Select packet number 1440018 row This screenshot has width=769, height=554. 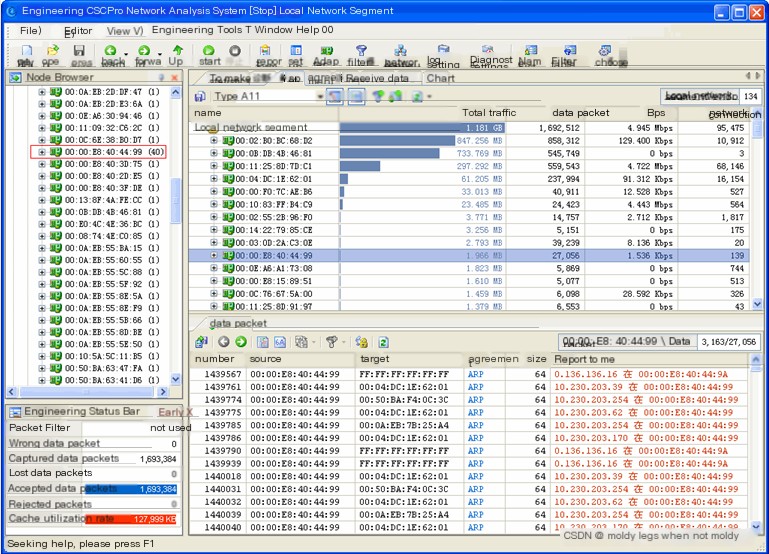click(470, 476)
